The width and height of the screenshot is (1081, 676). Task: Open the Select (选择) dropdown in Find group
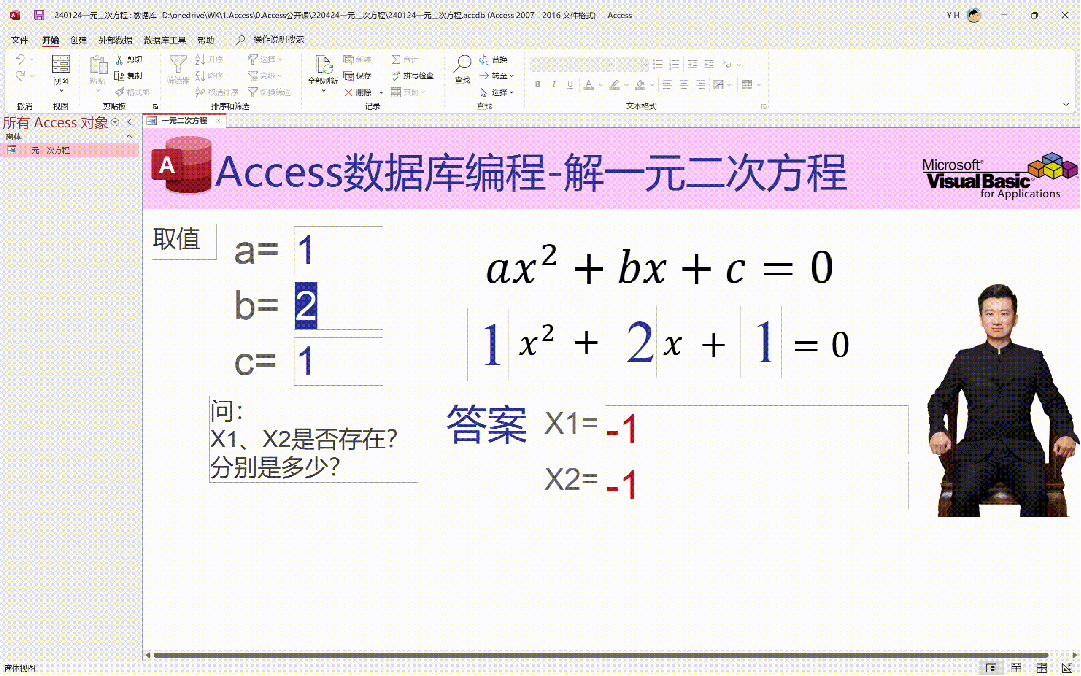[x=496, y=92]
